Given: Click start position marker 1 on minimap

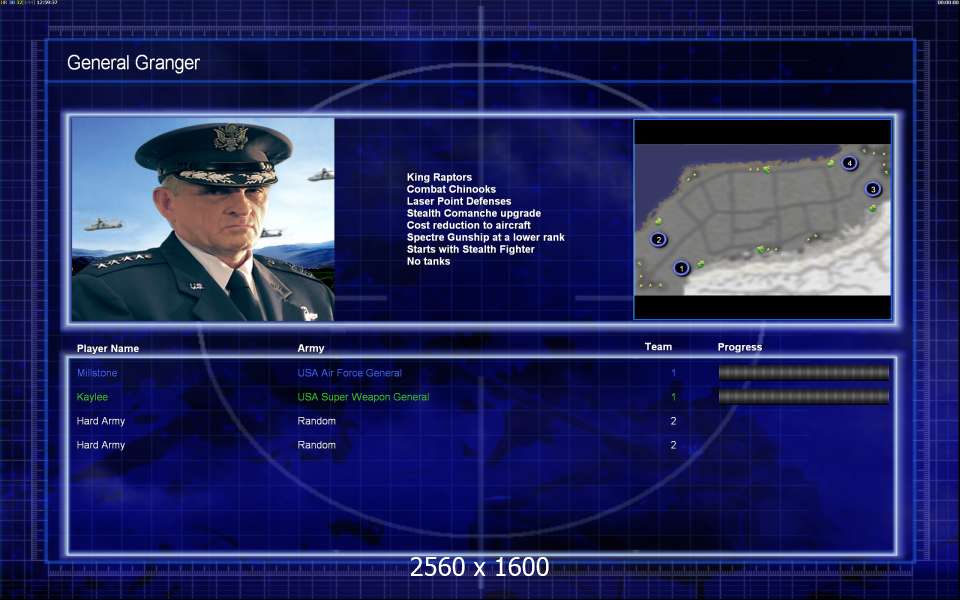Looking at the screenshot, I should (681, 268).
